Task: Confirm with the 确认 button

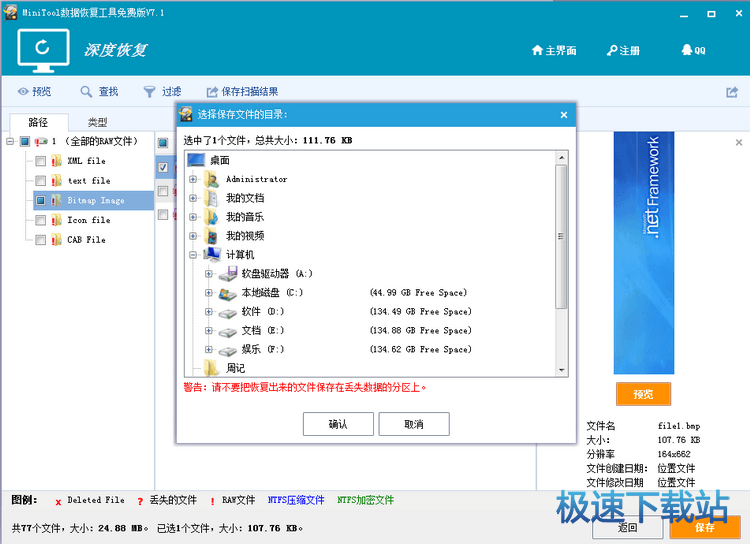Action: pos(338,424)
